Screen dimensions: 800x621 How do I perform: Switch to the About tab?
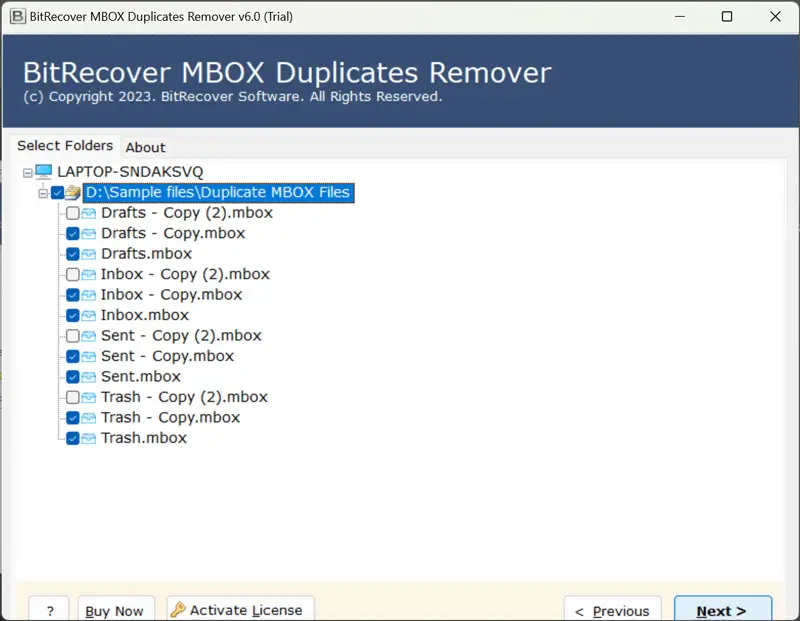pyautogui.click(x=145, y=147)
